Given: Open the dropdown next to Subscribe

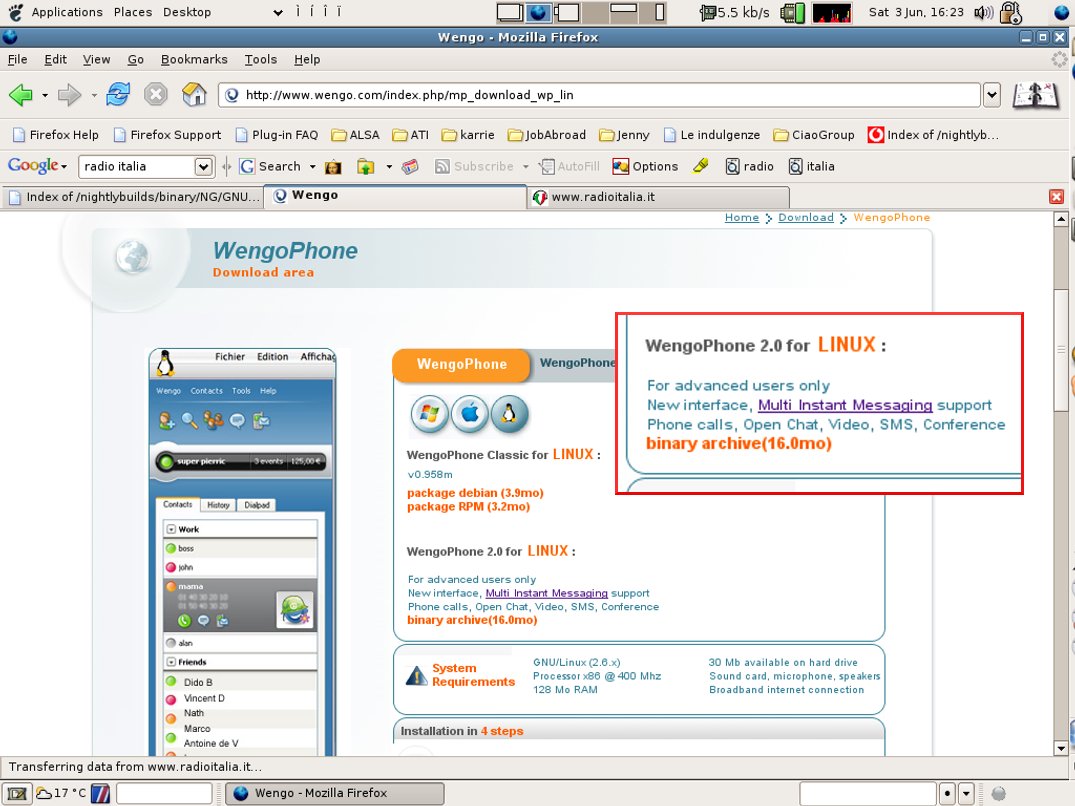Looking at the screenshot, I should [x=526, y=167].
